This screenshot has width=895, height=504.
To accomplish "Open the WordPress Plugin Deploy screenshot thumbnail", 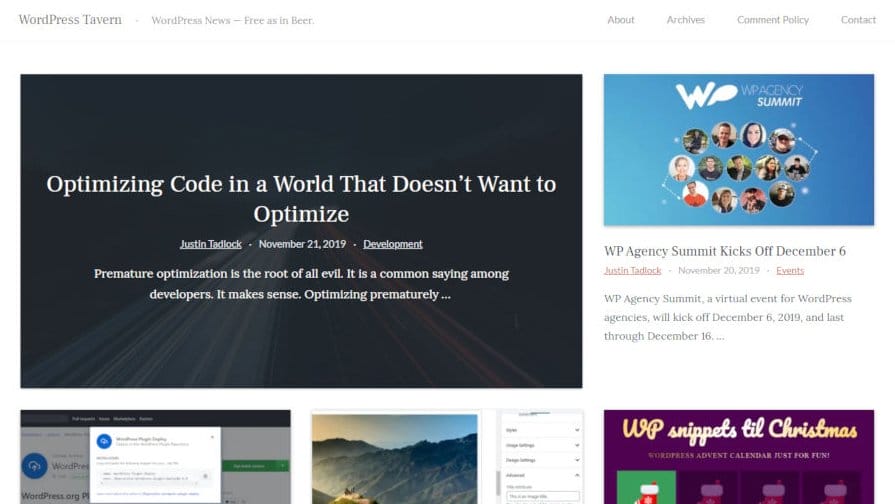I will click(x=155, y=456).
